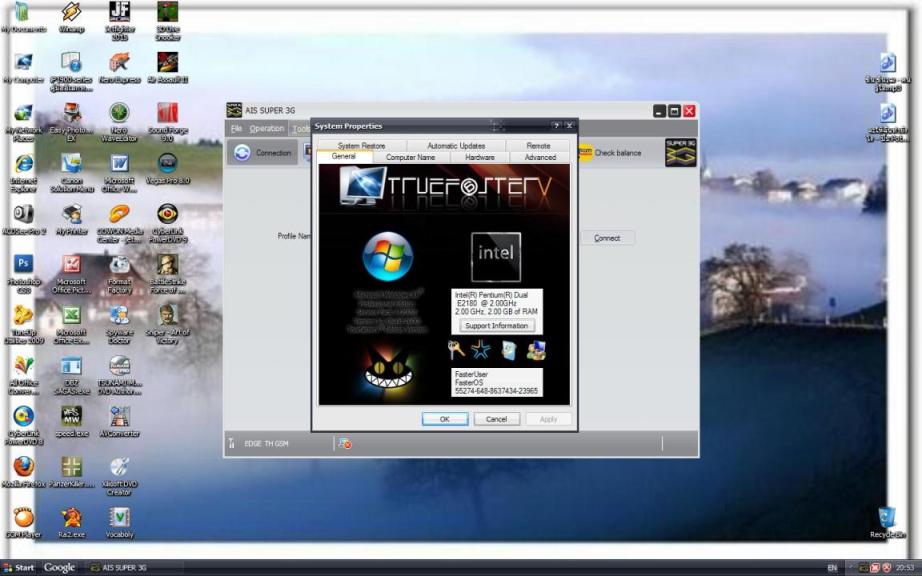This screenshot has height=576, width=922.
Task: Select the TuneUp Utilities 2009 desktop icon
Action: pos(24,325)
